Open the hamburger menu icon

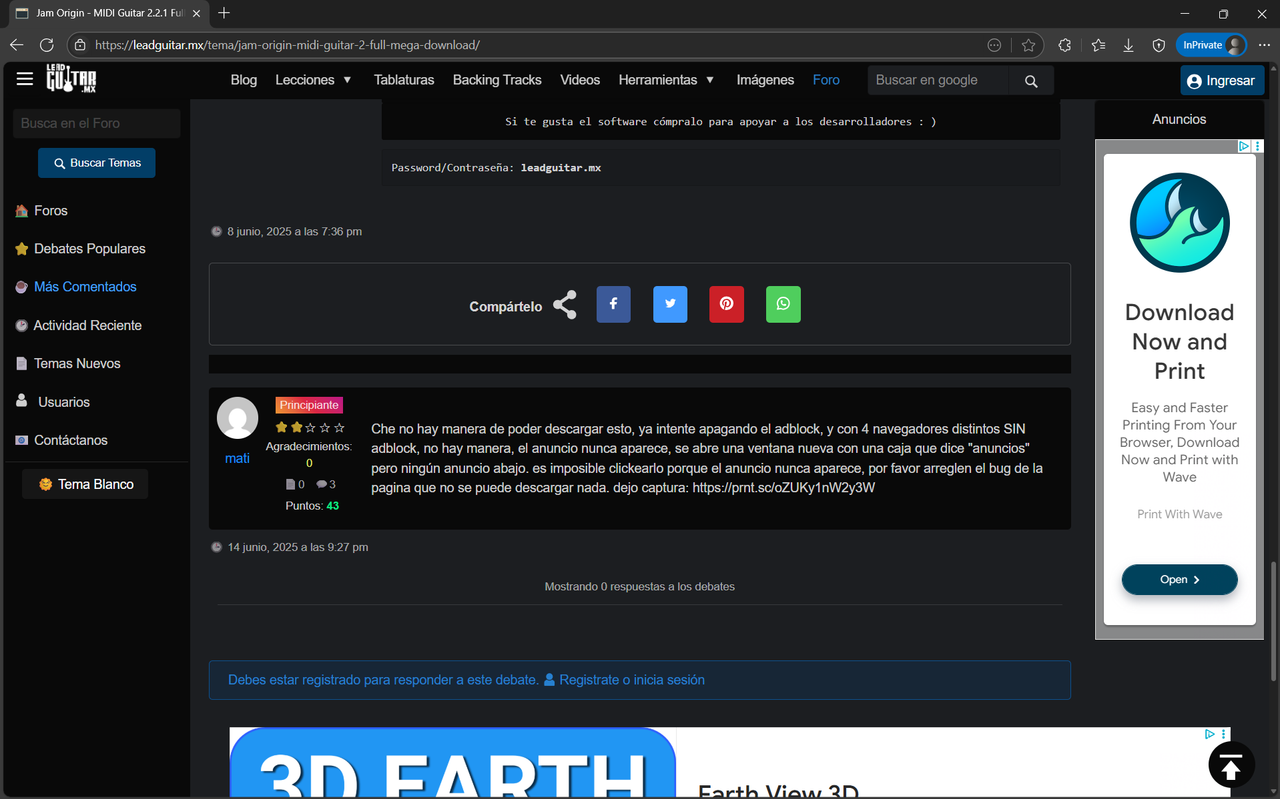pyautogui.click(x=25, y=79)
